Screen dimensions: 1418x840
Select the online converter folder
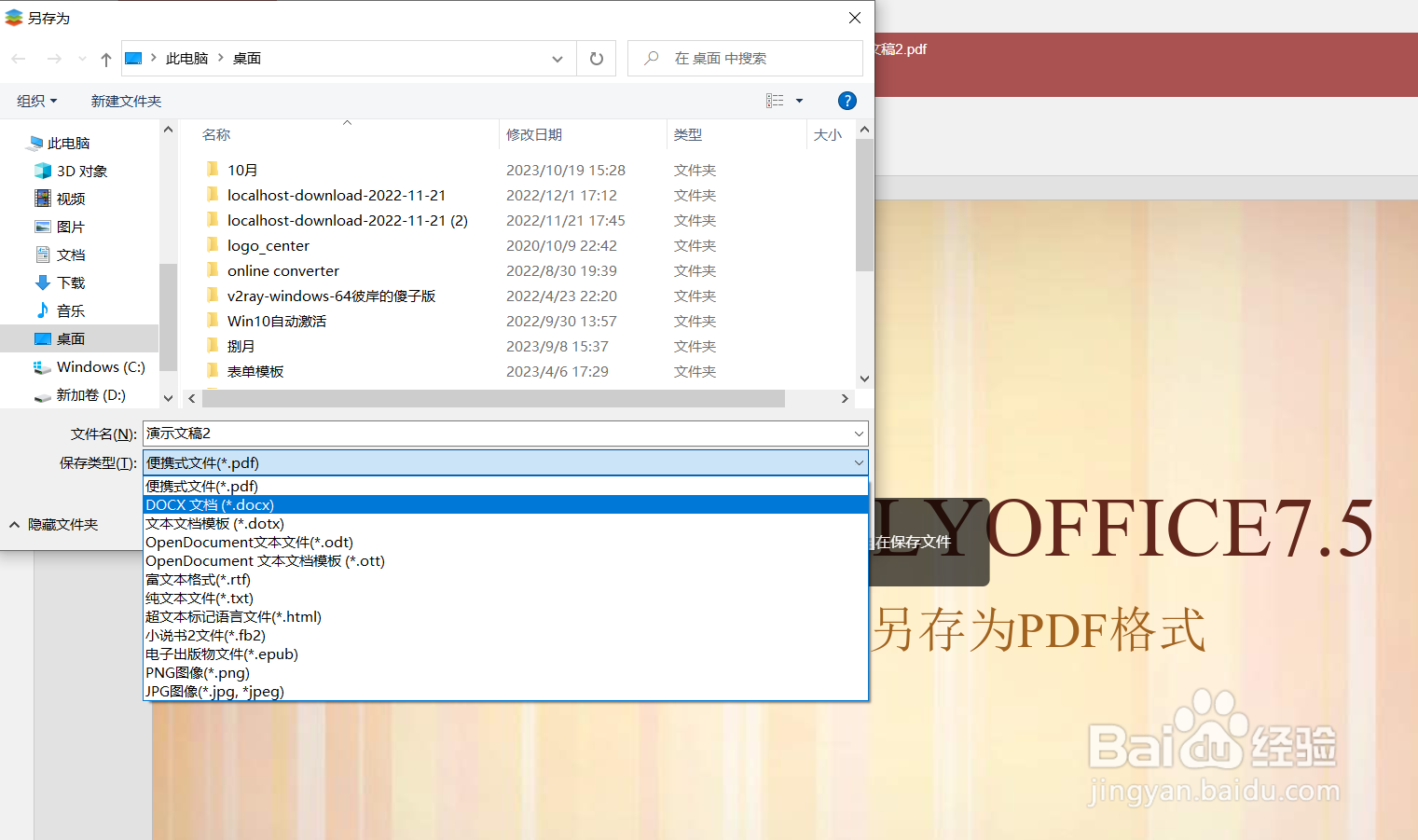[283, 270]
